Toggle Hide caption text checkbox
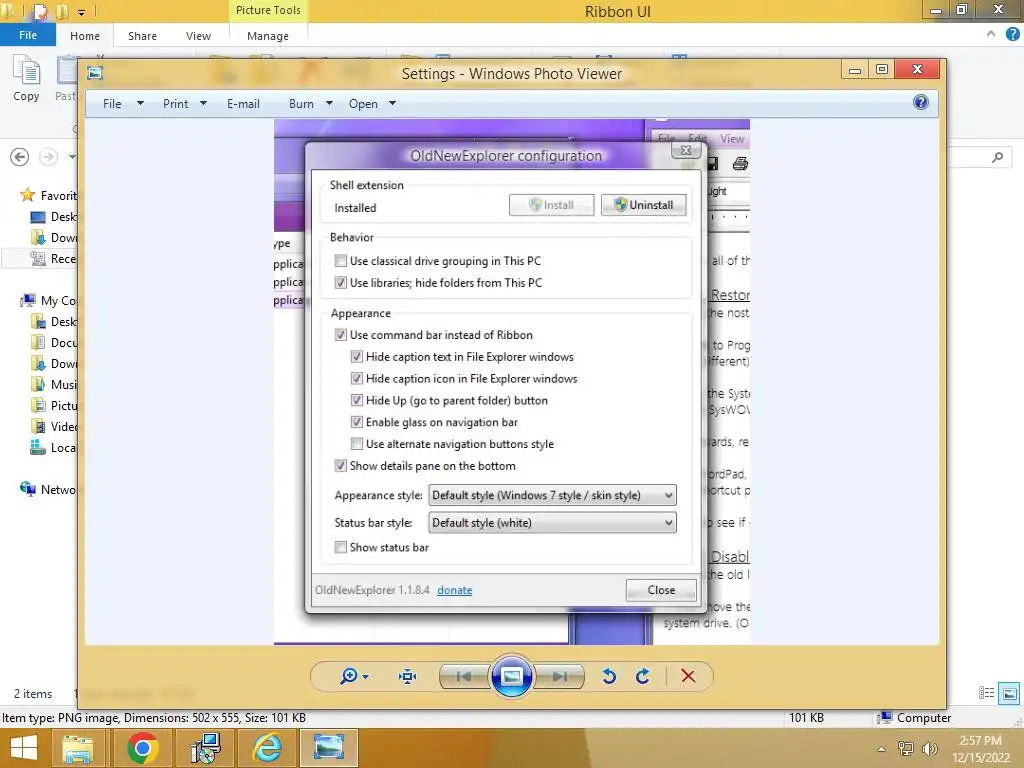 tap(357, 357)
